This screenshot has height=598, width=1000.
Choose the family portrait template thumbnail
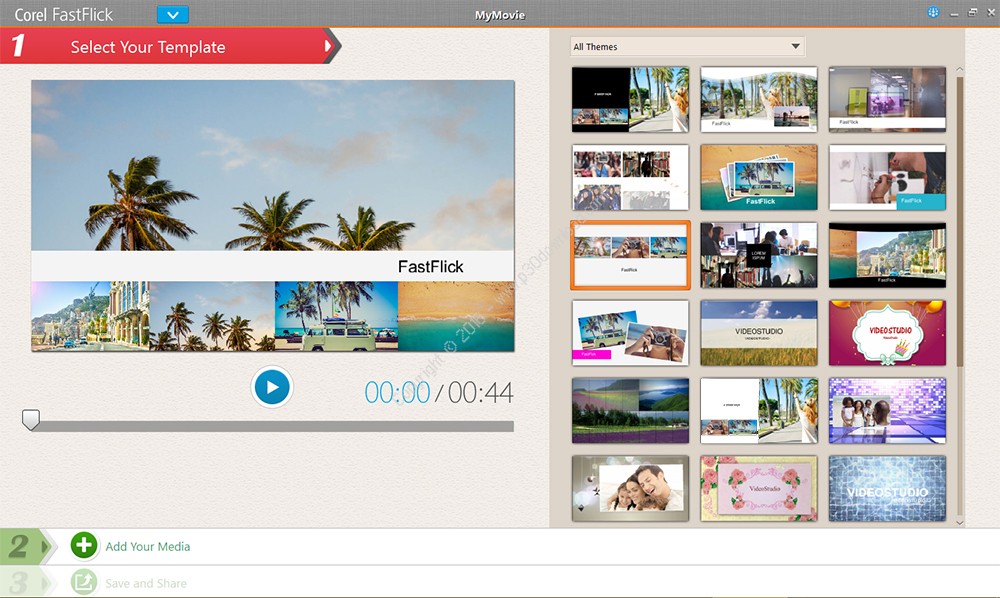(x=630, y=488)
